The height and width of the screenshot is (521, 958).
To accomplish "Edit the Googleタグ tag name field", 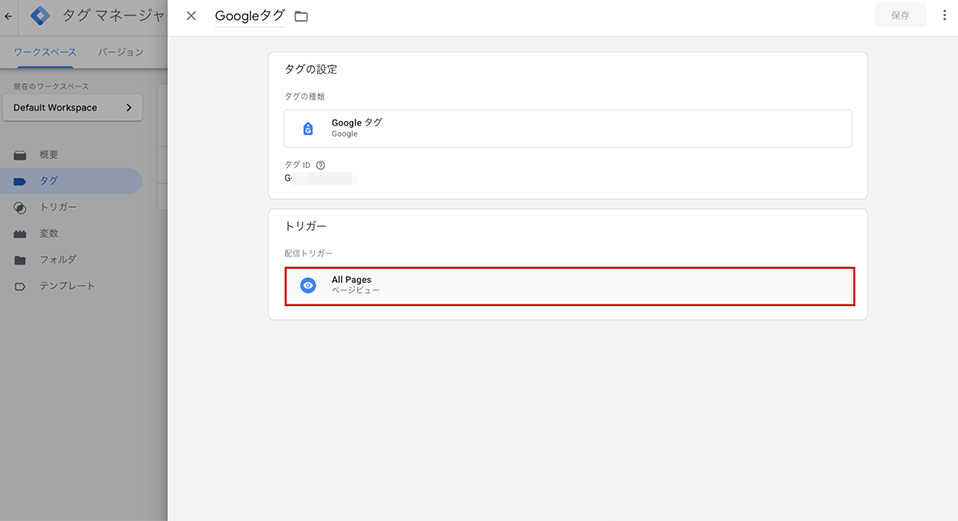I will click(x=249, y=16).
